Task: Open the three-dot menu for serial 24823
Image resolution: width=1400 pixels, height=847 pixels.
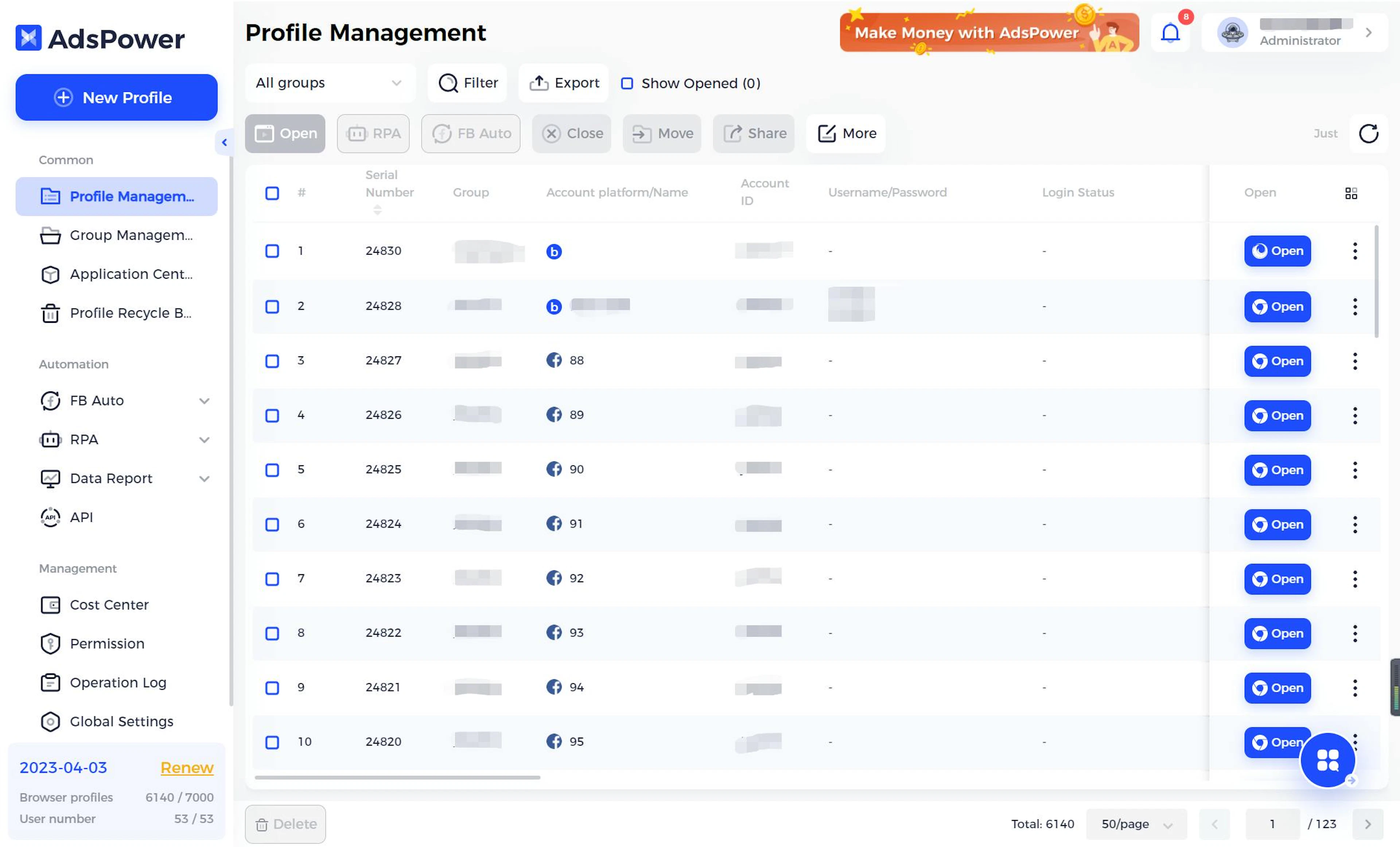Action: (1354, 579)
